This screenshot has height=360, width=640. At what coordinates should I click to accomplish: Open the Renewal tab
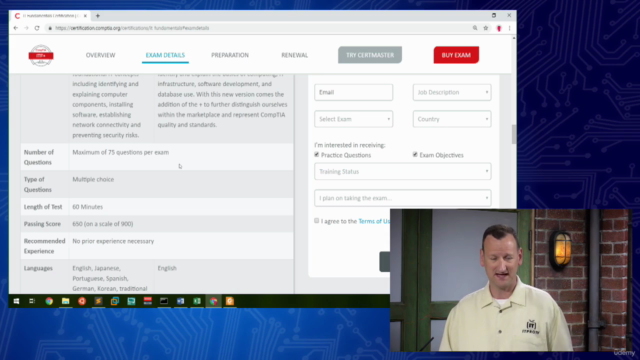[295, 55]
